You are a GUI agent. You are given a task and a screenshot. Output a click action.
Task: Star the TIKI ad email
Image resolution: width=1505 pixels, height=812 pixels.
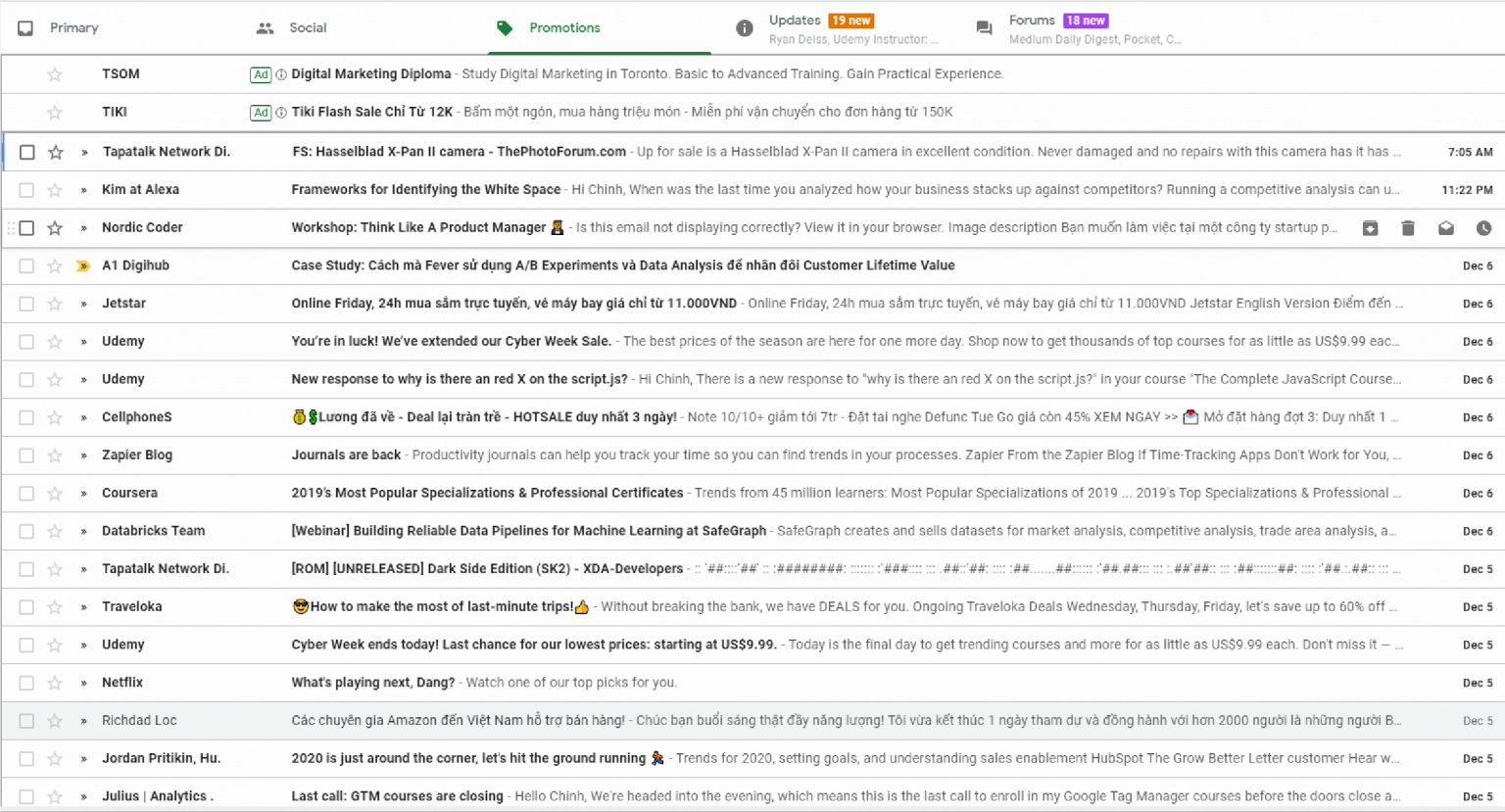55,113
